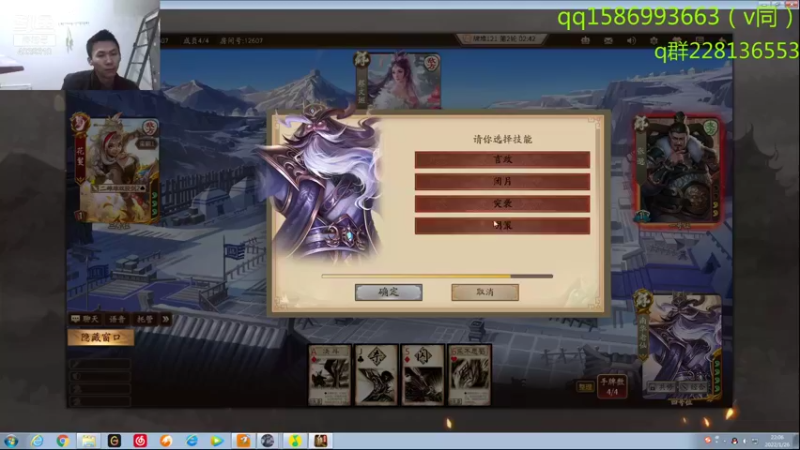Click the right opponent red-bordered character card
The width and height of the screenshot is (800, 450).
coord(678,171)
